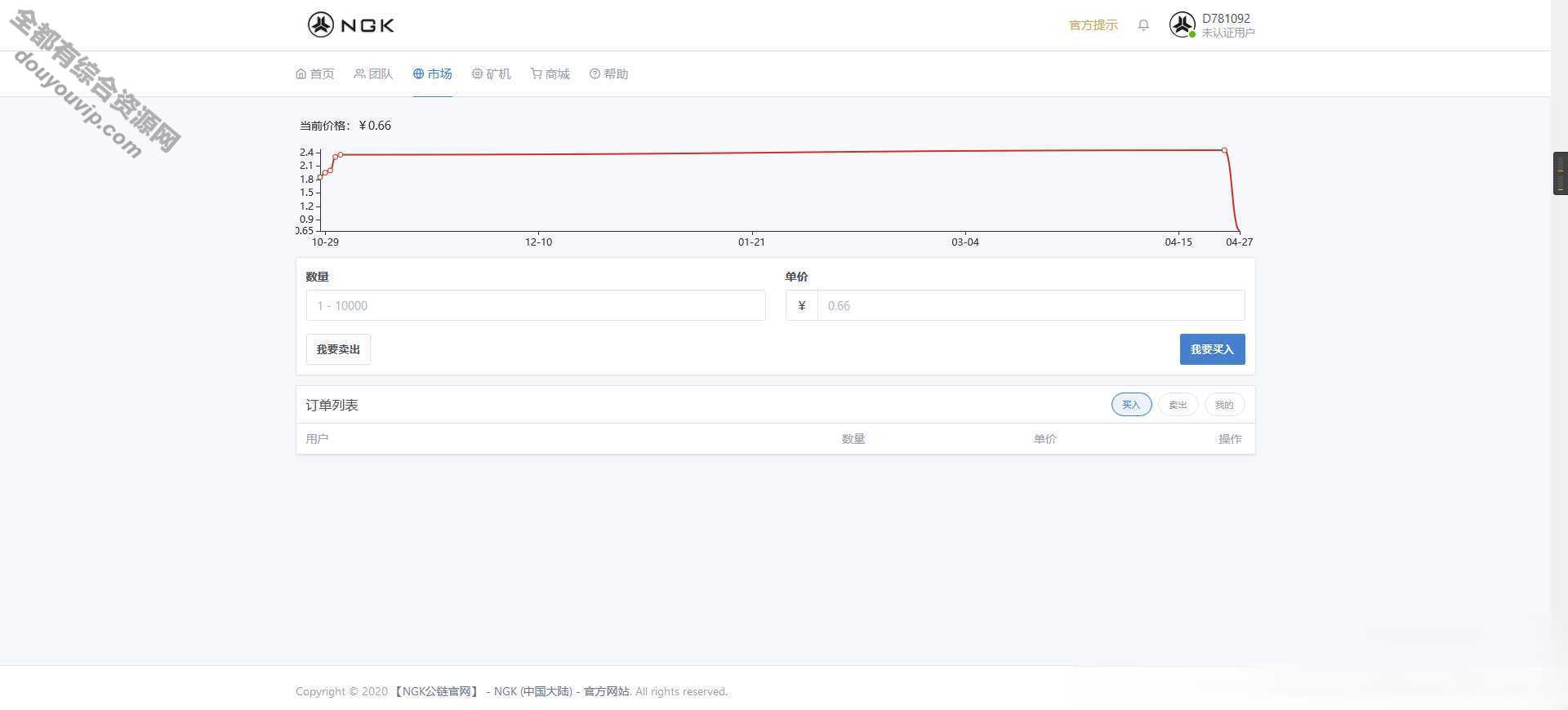Image resolution: width=1568 pixels, height=710 pixels.
Task: Select the 市场 market tab
Action: click(432, 73)
